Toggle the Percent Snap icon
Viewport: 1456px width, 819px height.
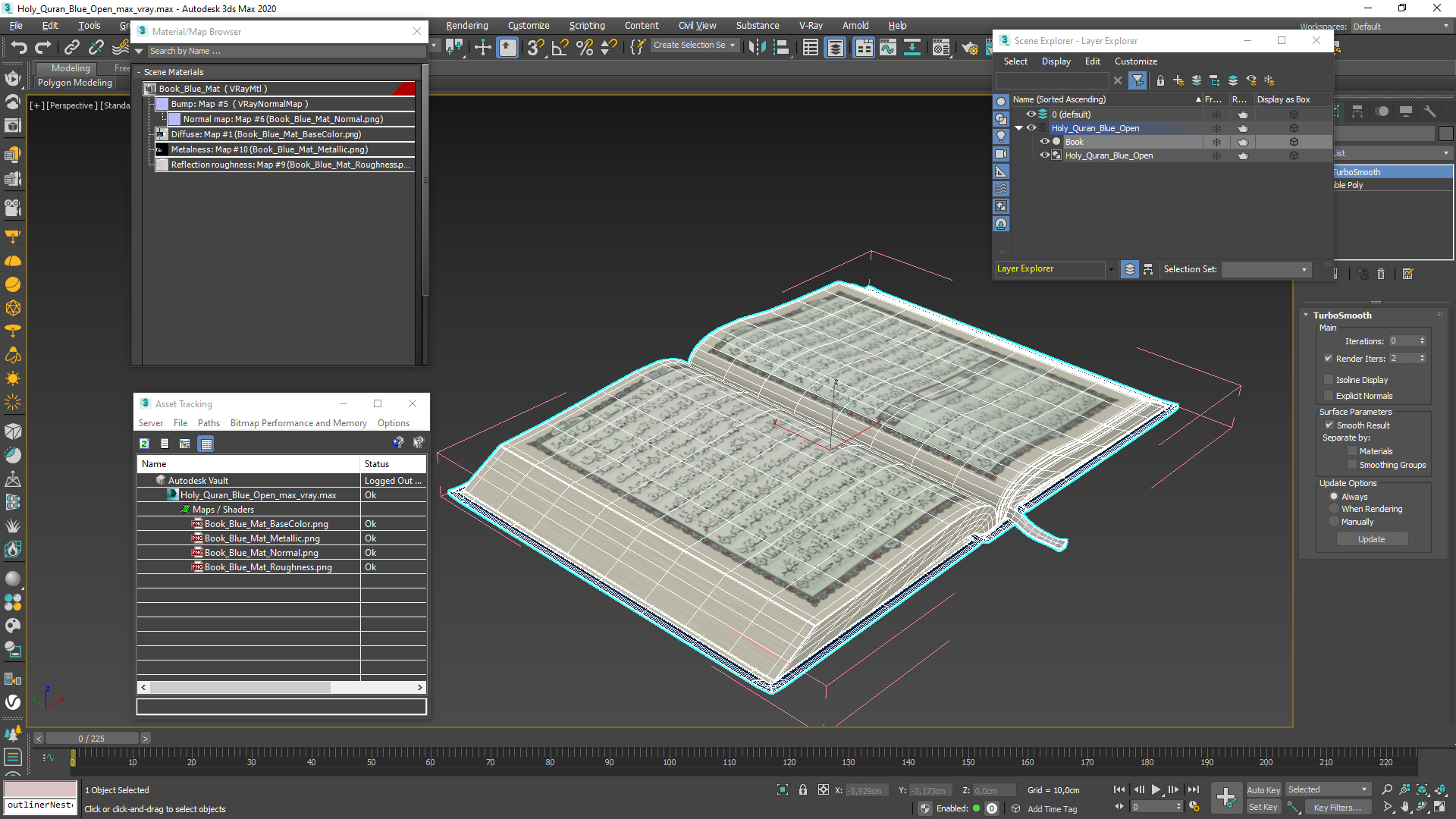pyautogui.click(x=585, y=48)
